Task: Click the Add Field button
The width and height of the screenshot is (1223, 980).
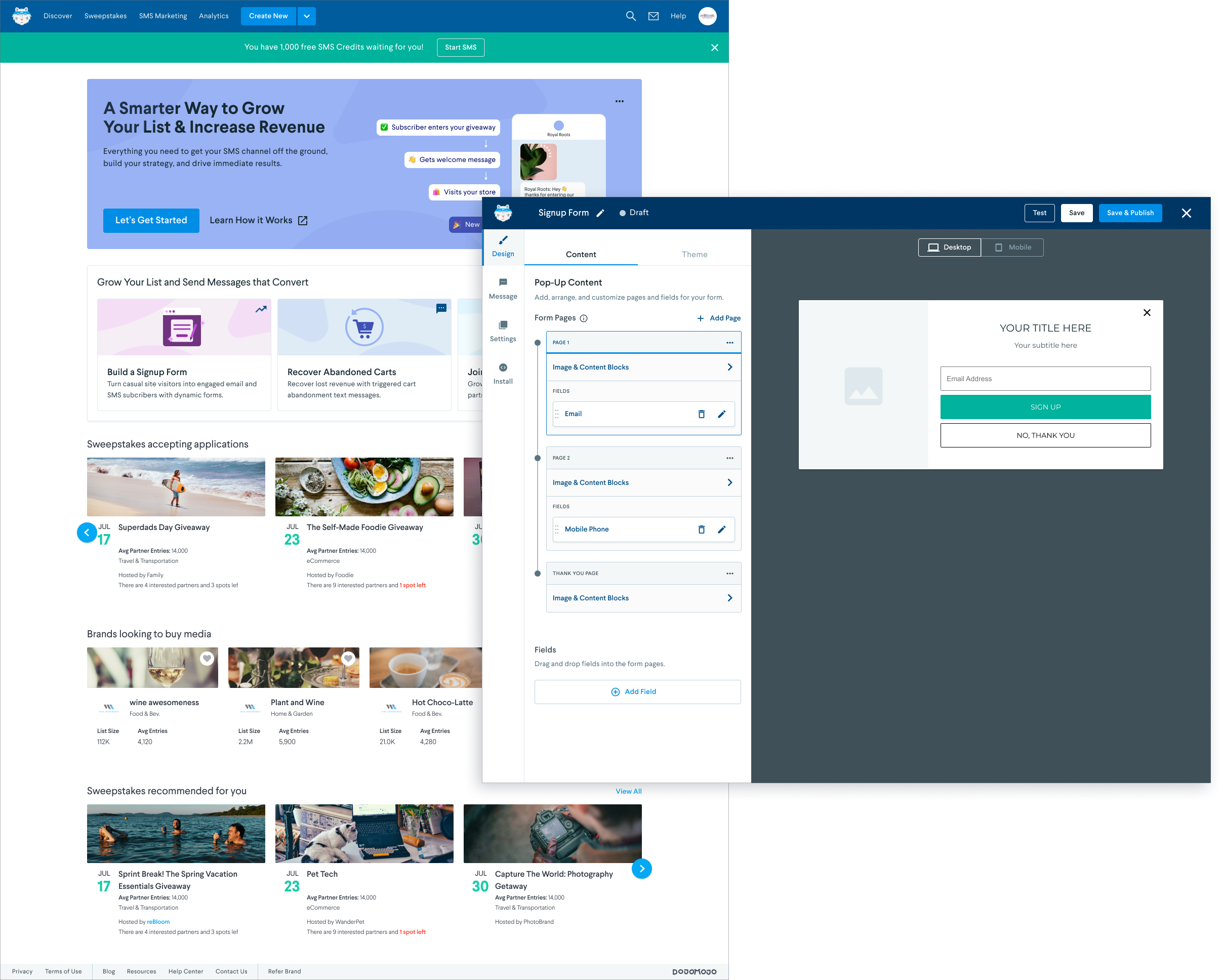Action: click(637, 691)
